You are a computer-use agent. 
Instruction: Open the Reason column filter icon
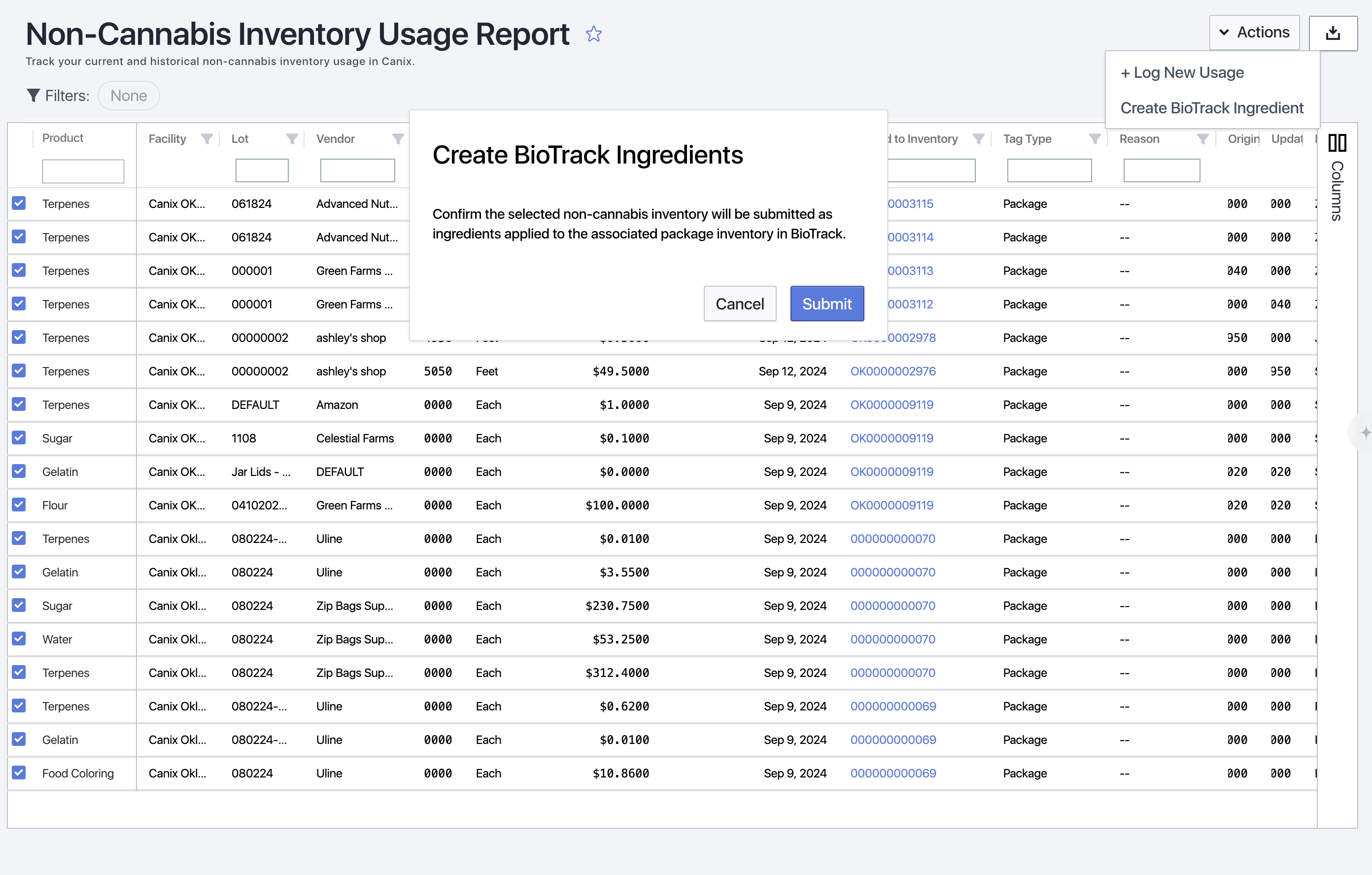click(1202, 139)
